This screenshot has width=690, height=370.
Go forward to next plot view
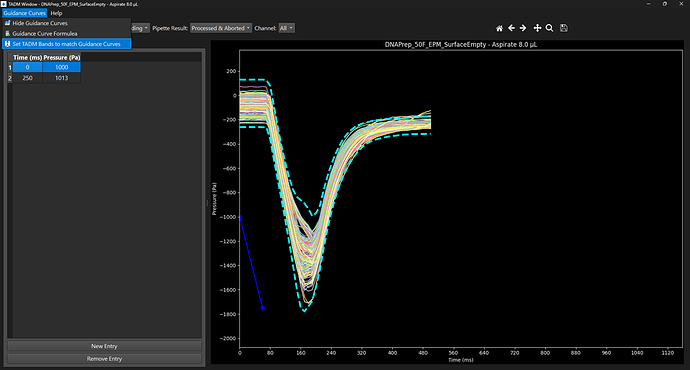(523, 28)
